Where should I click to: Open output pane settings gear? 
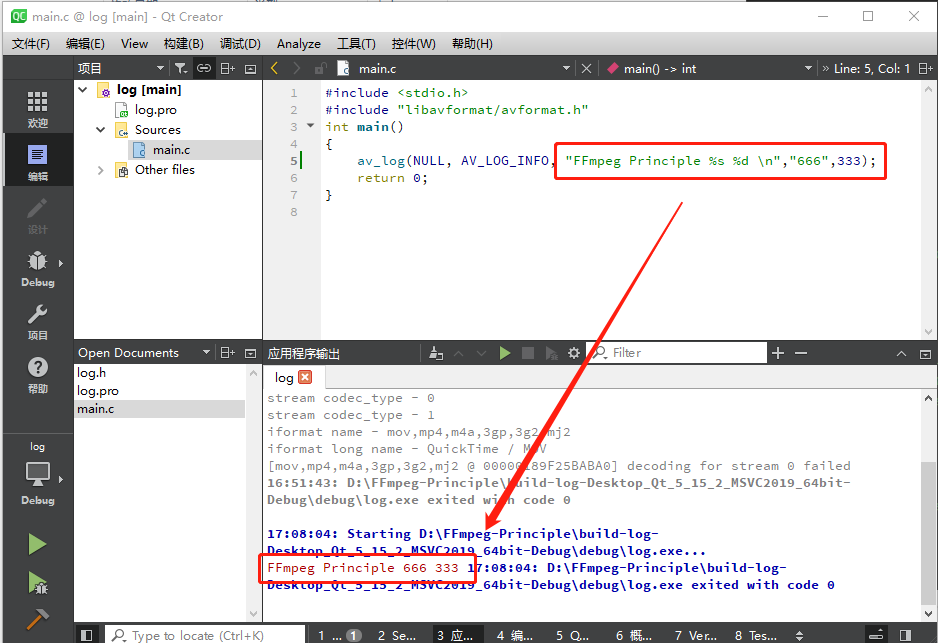point(573,353)
